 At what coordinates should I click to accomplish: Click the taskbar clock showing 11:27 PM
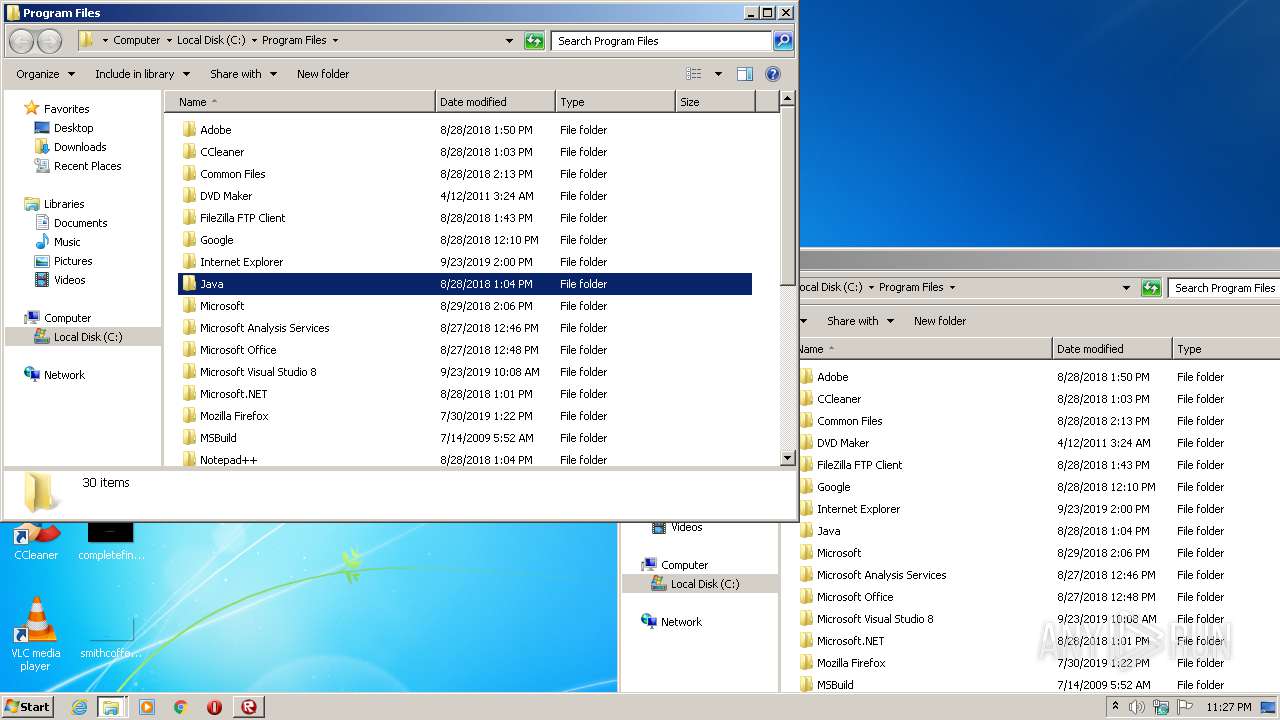click(x=1229, y=707)
